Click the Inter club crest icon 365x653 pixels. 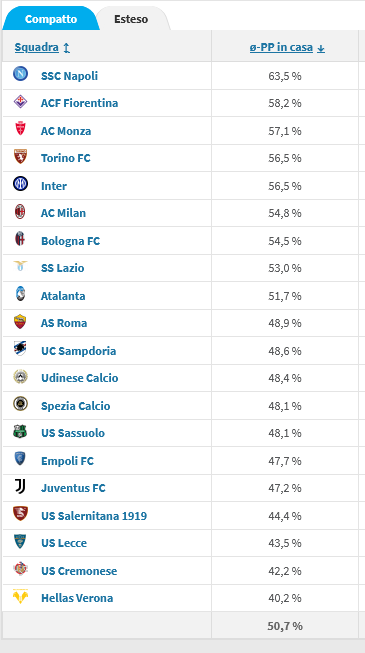click(x=20, y=184)
